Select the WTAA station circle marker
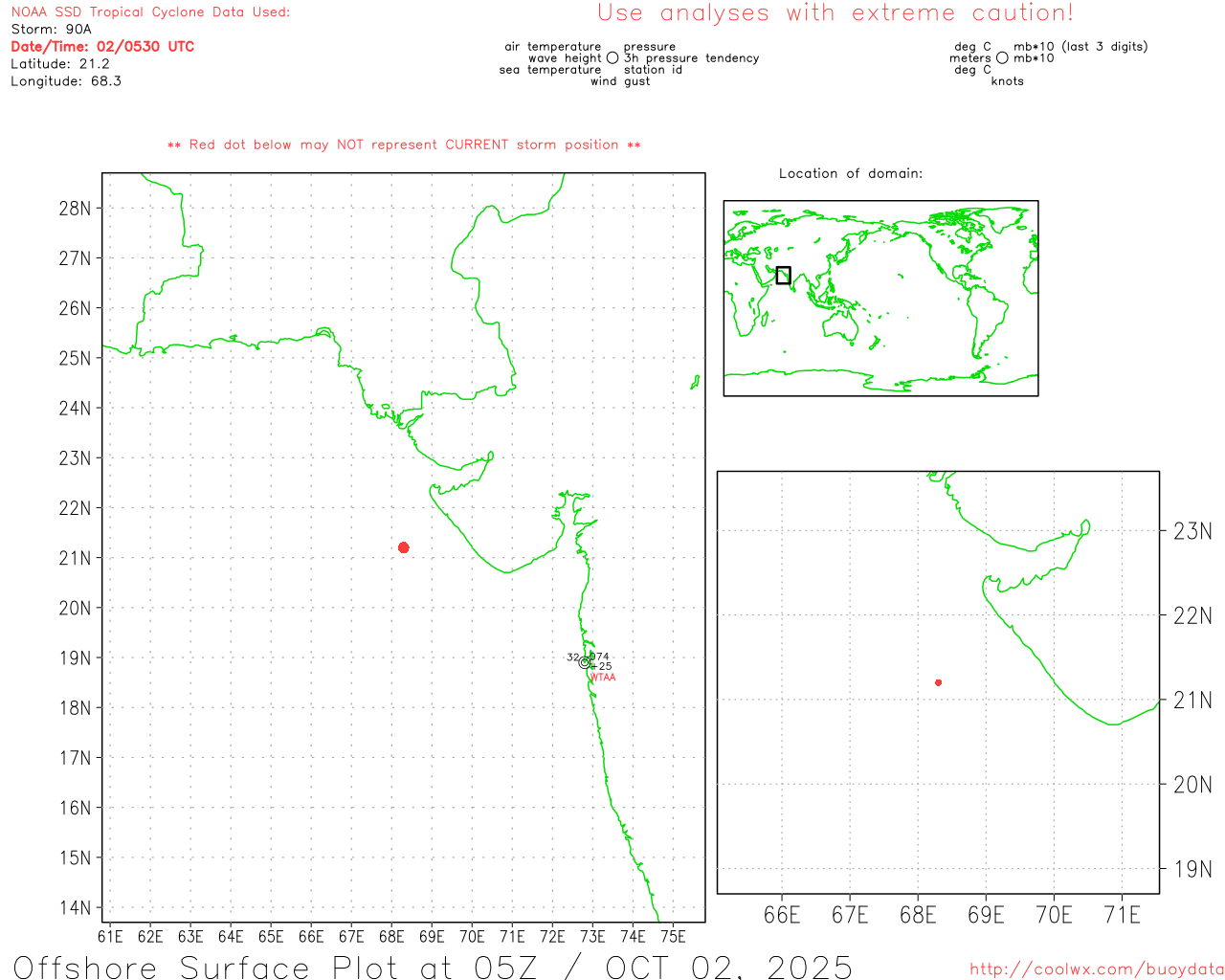Image resolution: width=1225 pixels, height=980 pixels. [x=585, y=662]
